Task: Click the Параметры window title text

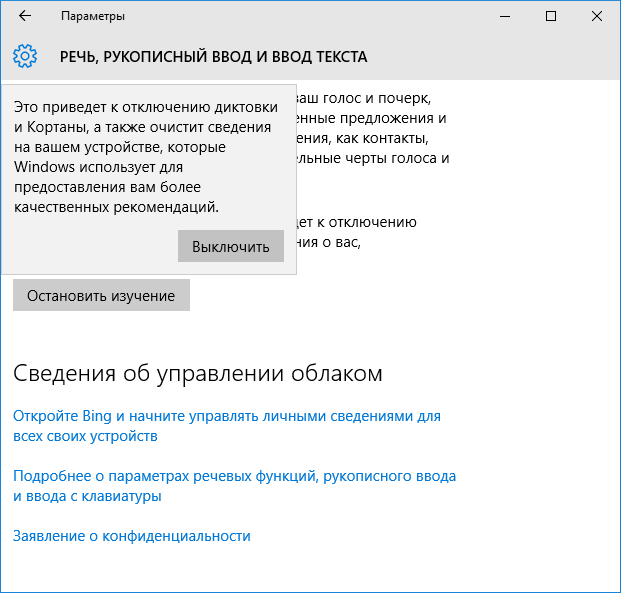Action: pyautogui.click(x=93, y=16)
